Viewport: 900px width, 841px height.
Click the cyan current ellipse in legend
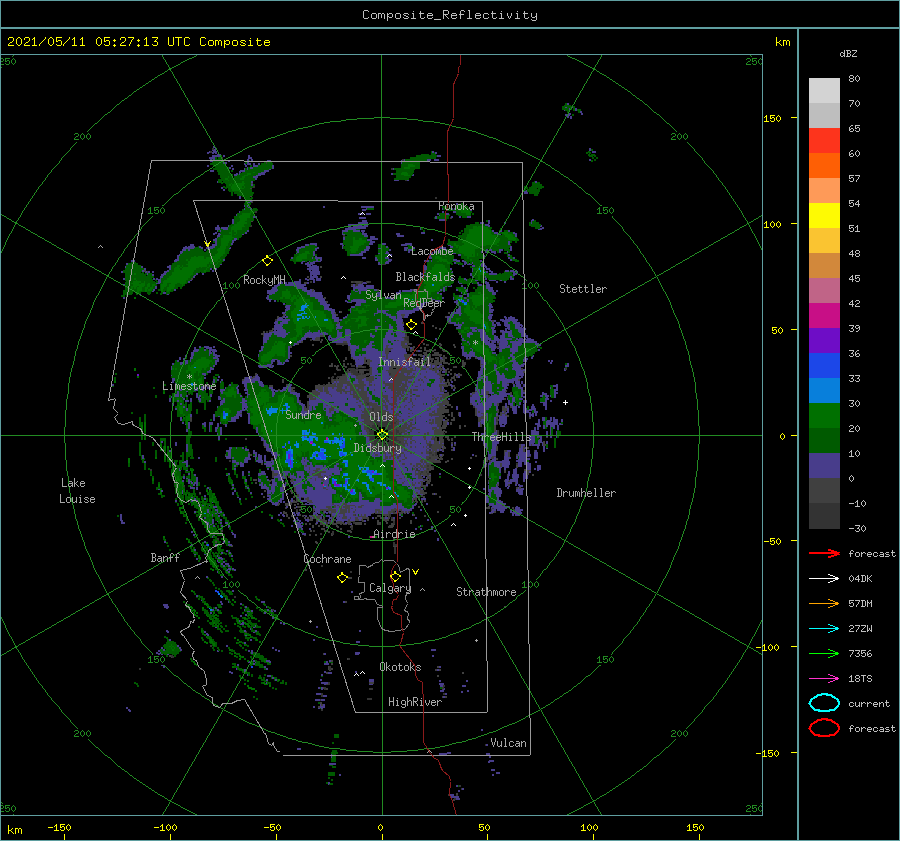(824, 703)
